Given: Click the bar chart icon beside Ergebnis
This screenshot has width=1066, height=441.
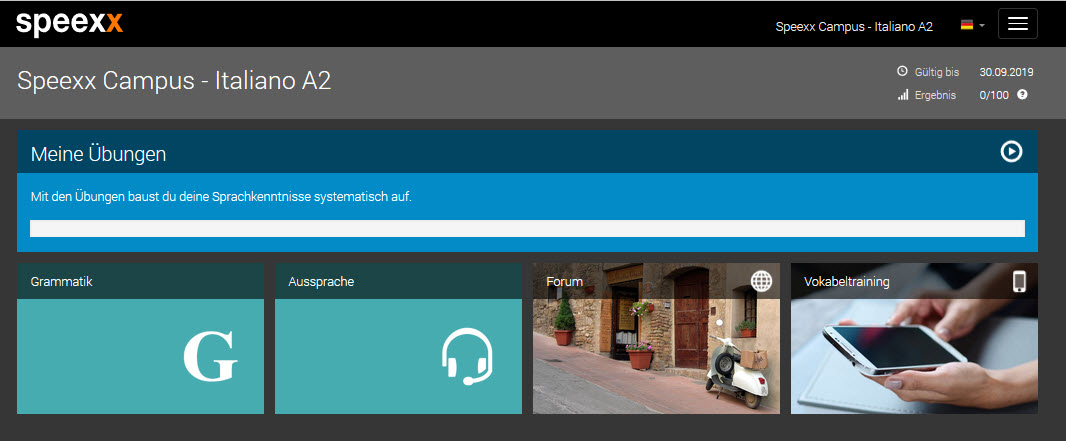Looking at the screenshot, I should click(903, 95).
